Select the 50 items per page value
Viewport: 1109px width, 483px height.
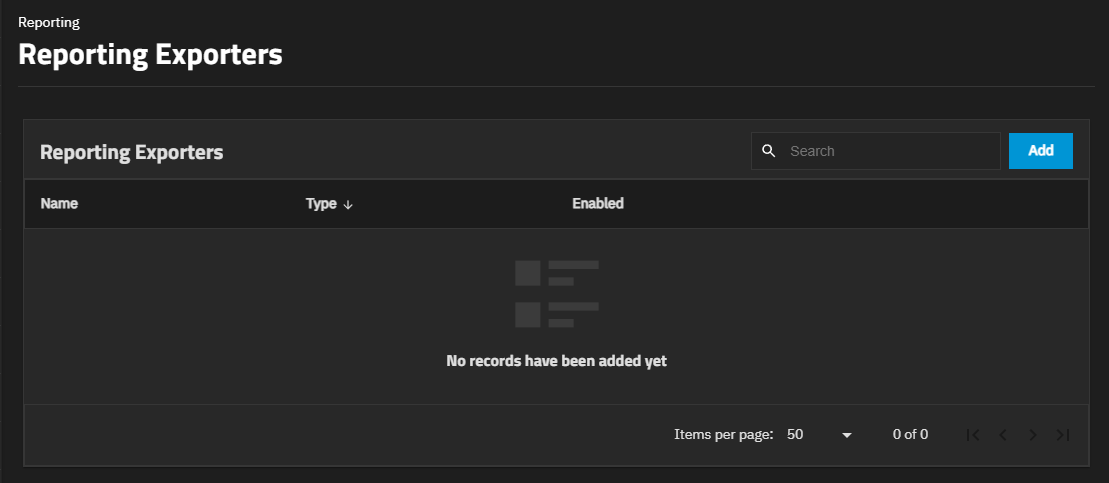pos(796,435)
